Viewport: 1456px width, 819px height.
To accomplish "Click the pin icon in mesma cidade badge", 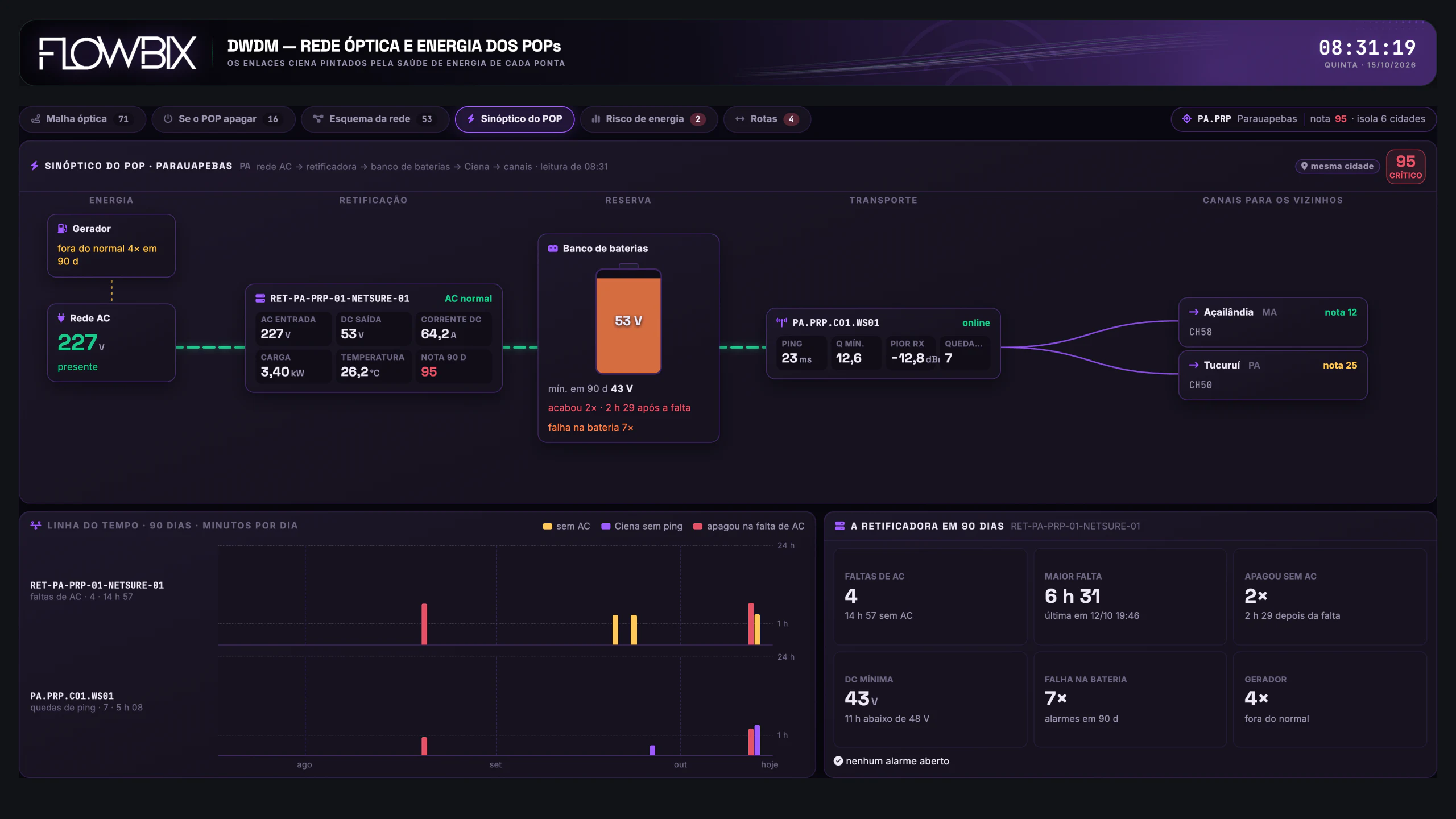I will click(x=1304, y=166).
